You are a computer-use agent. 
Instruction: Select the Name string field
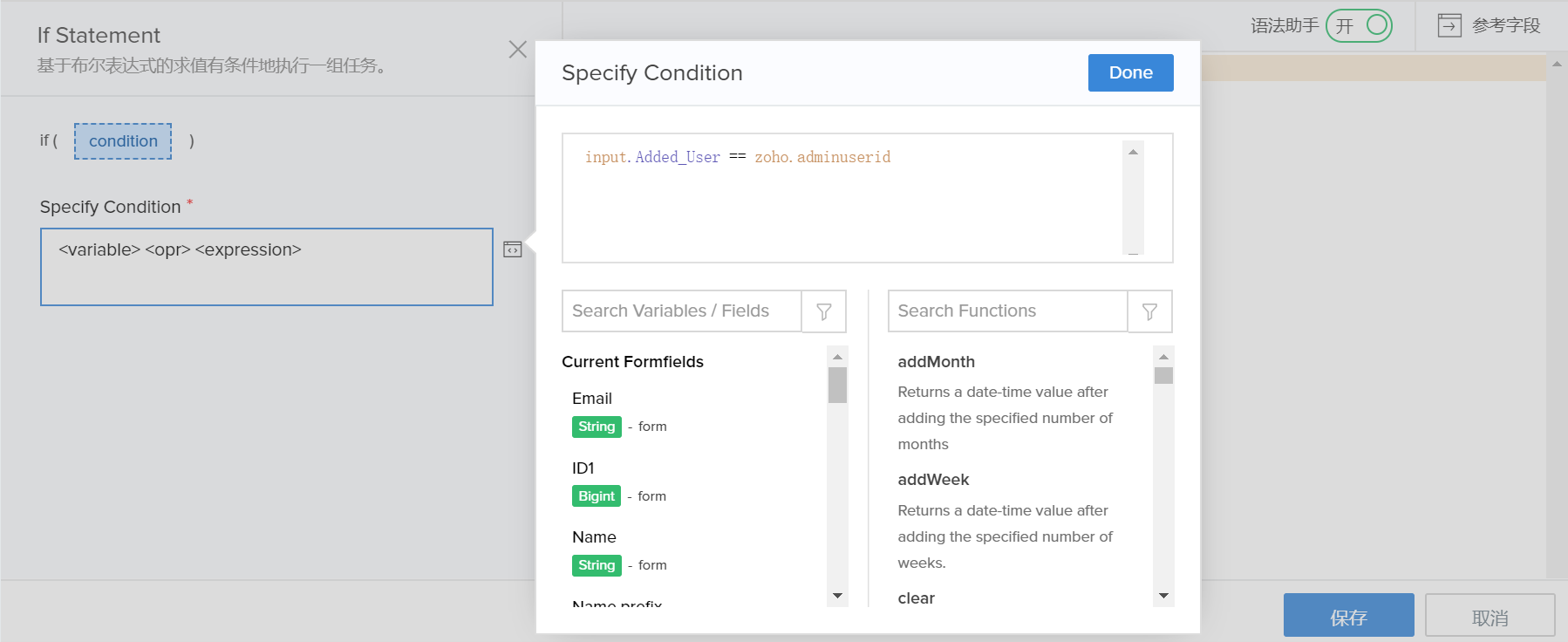coord(594,537)
